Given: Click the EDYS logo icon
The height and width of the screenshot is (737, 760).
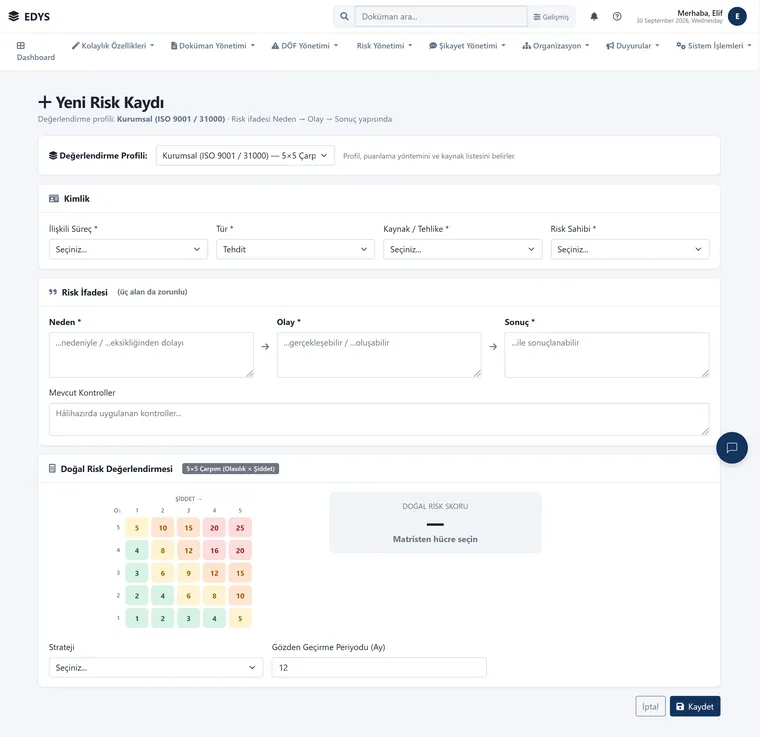Looking at the screenshot, I should pos(14,16).
